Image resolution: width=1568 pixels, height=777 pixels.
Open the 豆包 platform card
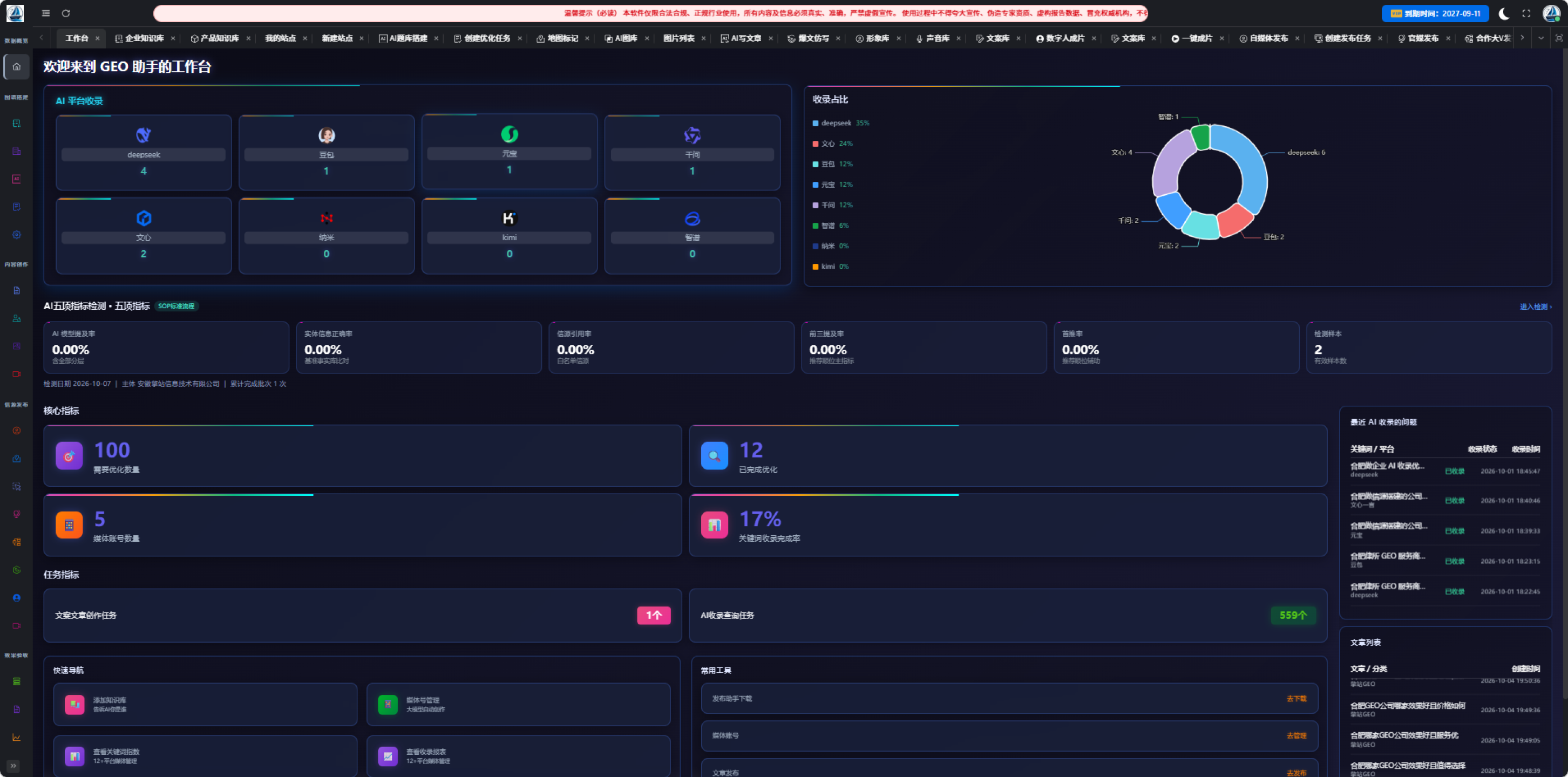(x=326, y=152)
